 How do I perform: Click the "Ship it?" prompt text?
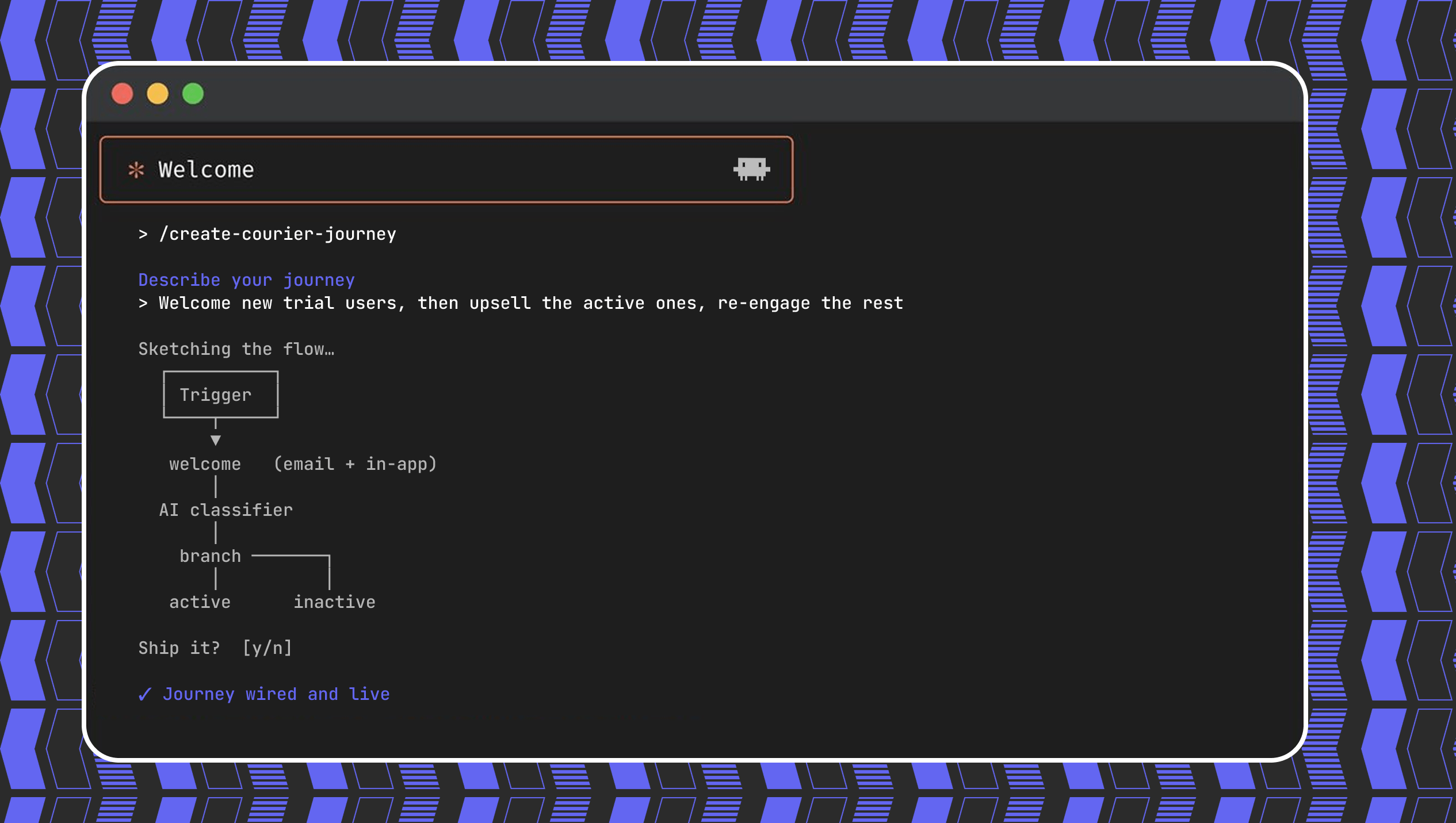pyautogui.click(x=179, y=648)
